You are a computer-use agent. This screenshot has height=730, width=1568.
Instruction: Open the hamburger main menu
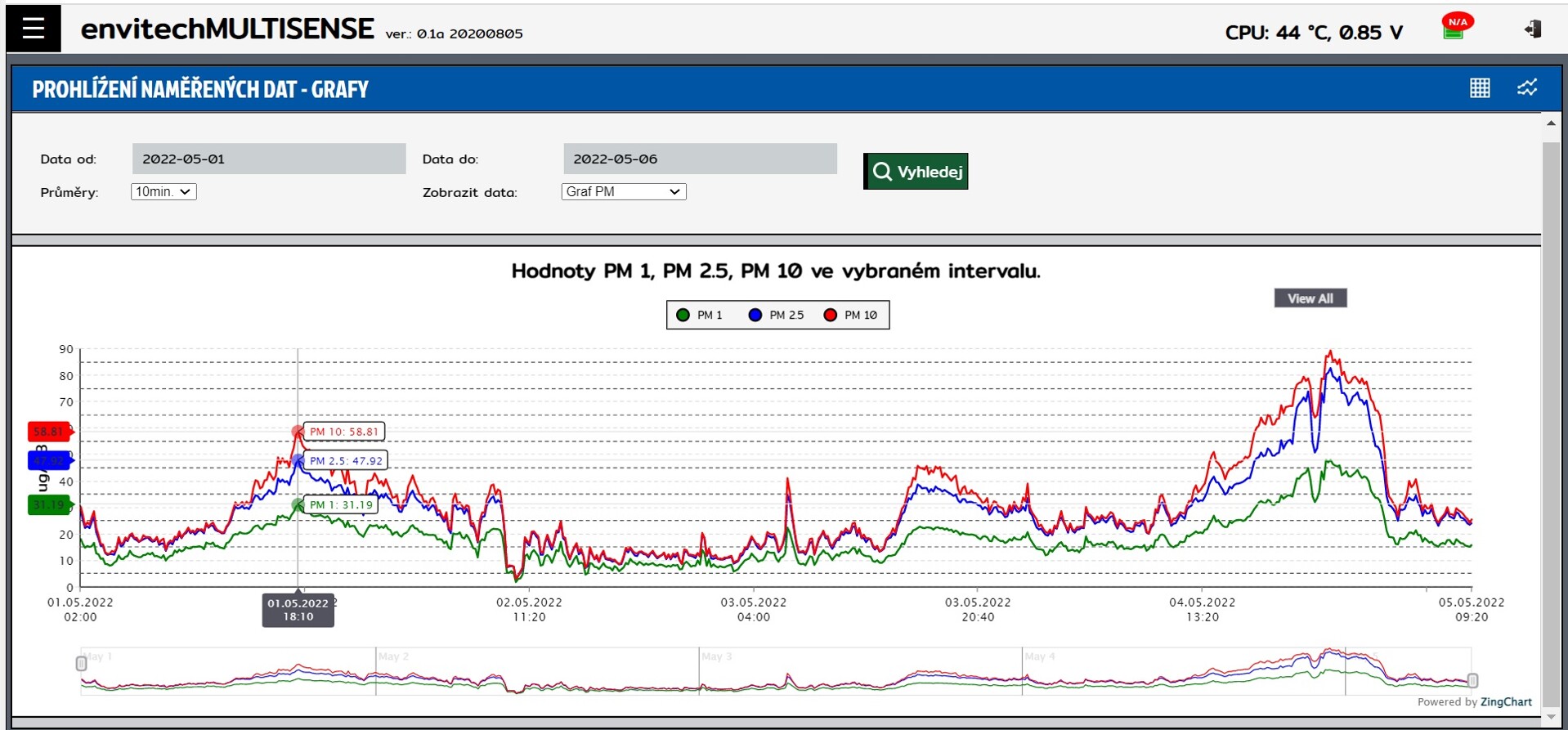(x=34, y=29)
